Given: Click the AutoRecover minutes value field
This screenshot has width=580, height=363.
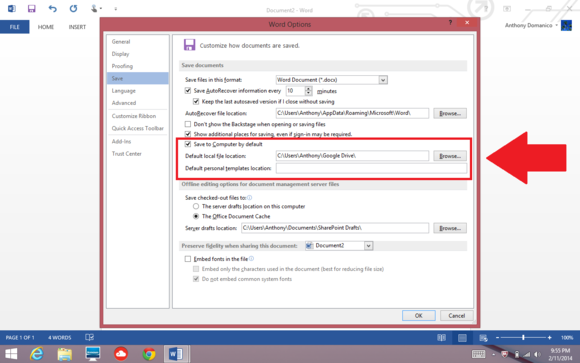Looking at the screenshot, I should (295, 91).
